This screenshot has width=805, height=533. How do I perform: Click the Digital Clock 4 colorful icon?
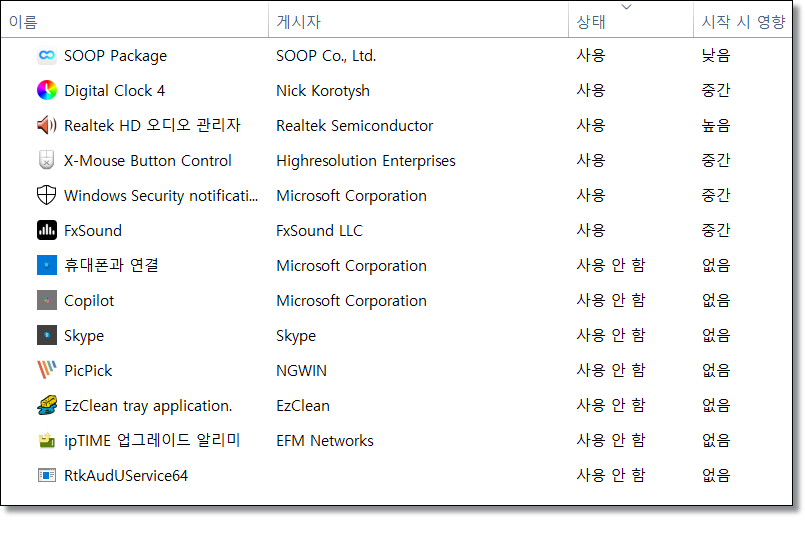[47, 90]
